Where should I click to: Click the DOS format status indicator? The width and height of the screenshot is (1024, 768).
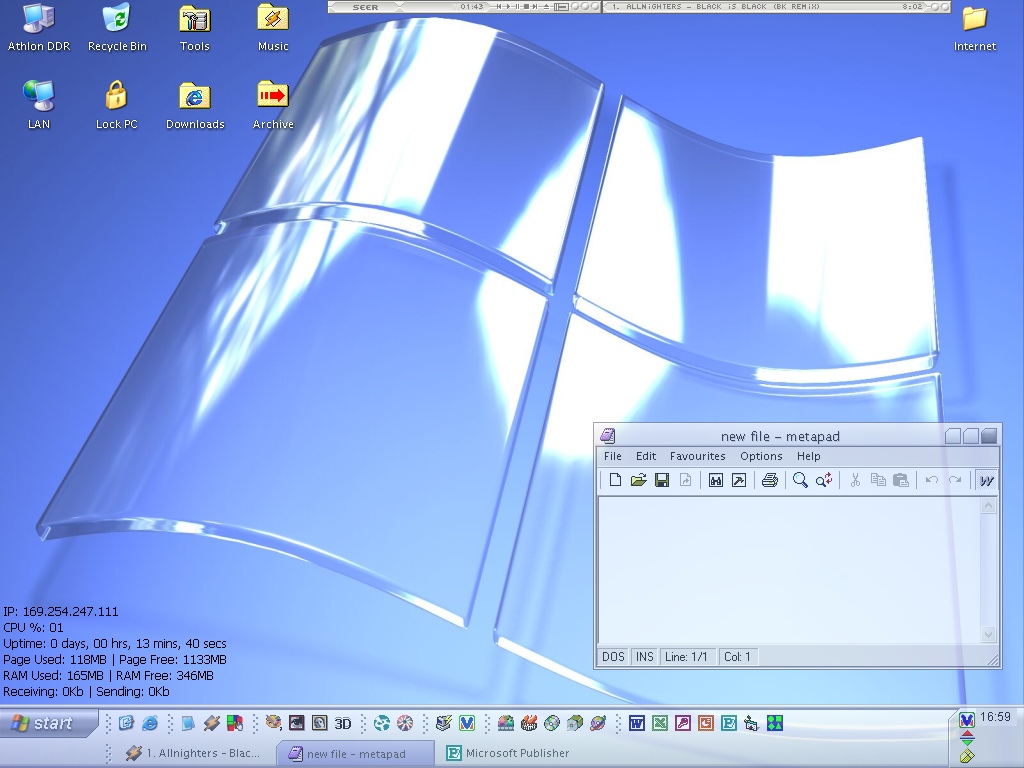[x=613, y=657]
